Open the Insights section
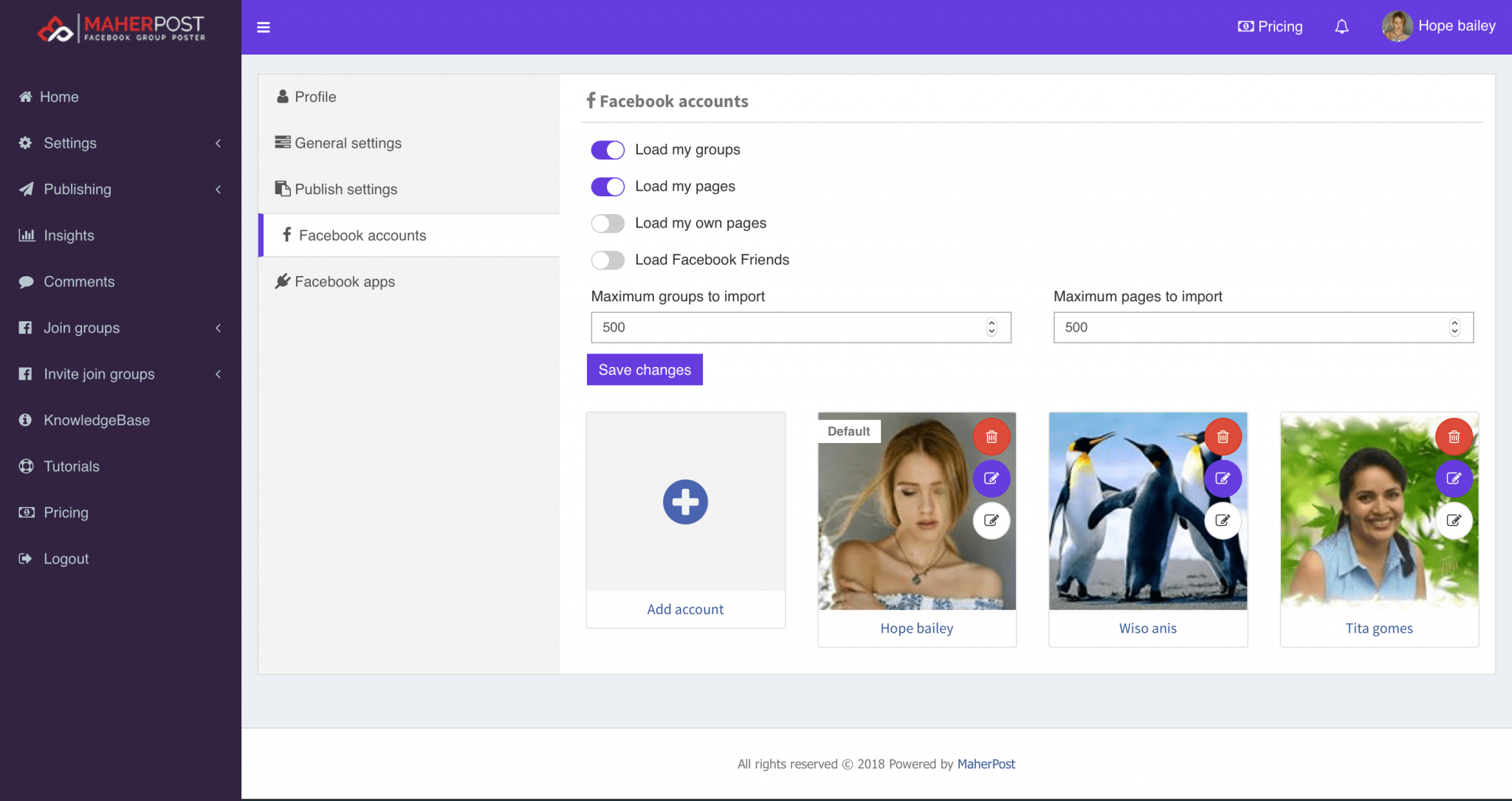The height and width of the screenshot is (801, 1512). click(68, 235)
